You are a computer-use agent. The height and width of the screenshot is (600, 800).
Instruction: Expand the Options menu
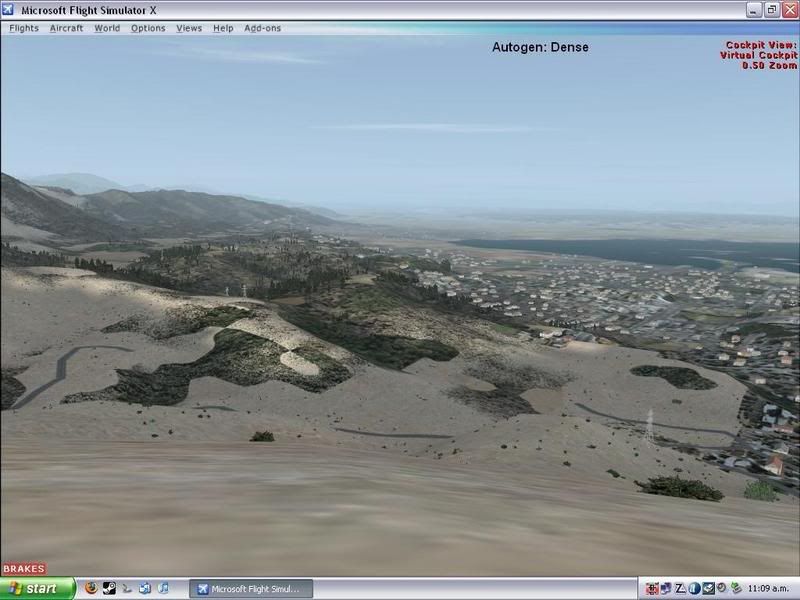click(148, 28)
